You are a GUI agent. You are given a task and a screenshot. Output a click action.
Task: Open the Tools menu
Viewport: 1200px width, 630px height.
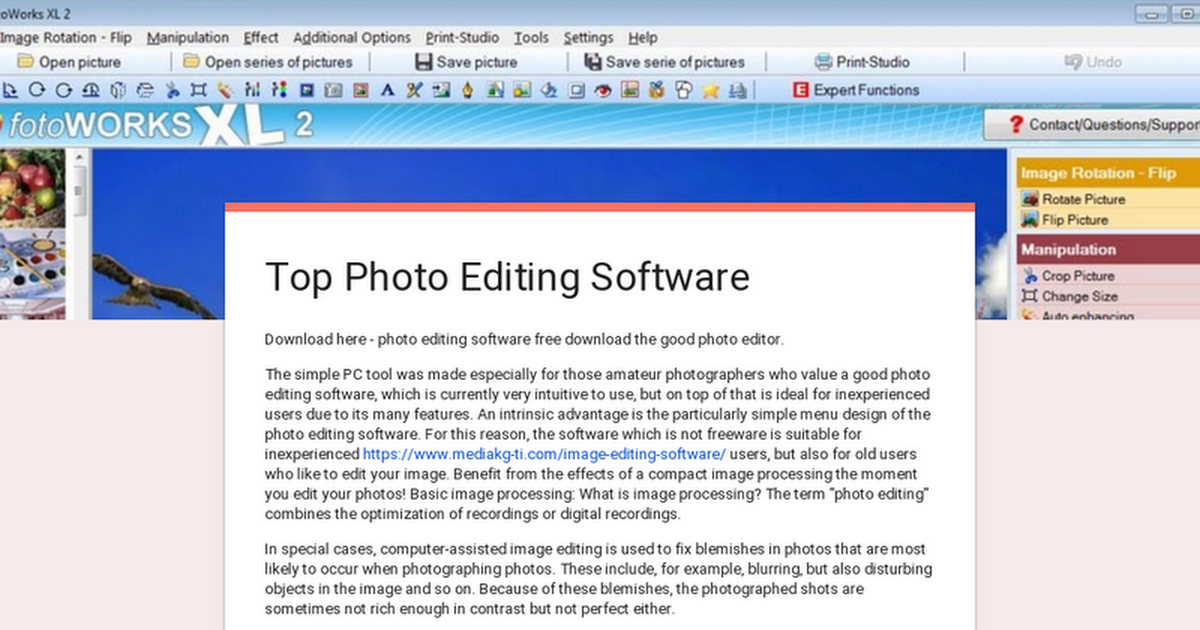(x=531, y=38)
